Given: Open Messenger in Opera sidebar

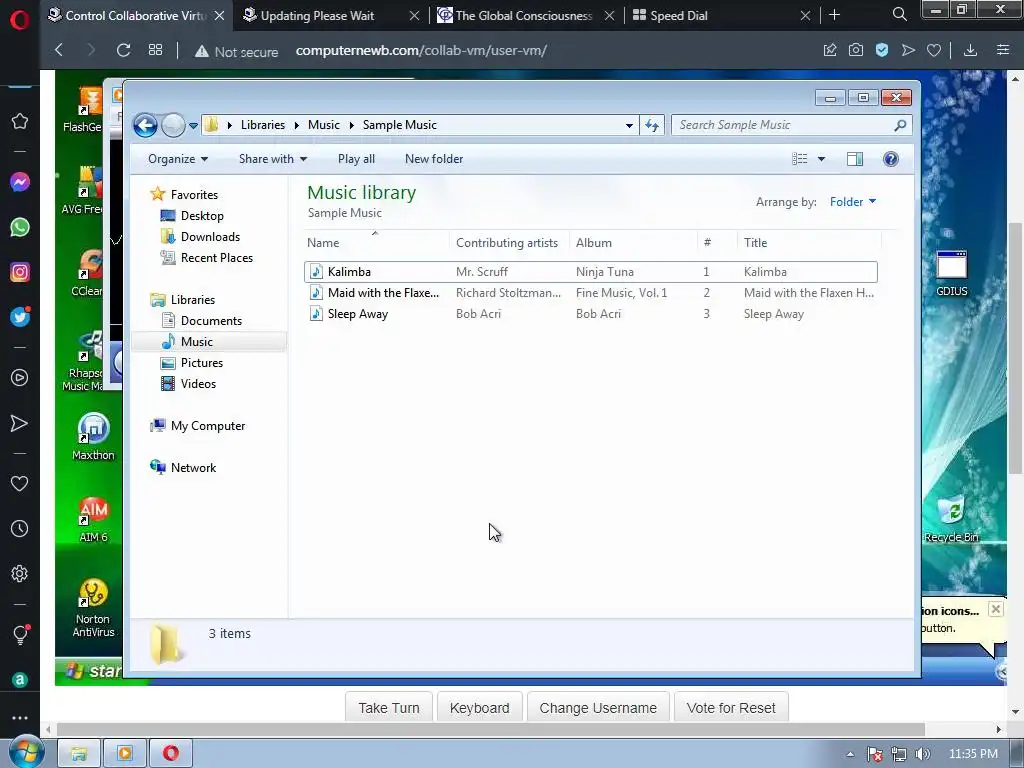Looking at the screenshot, I should tap(20, 182).
